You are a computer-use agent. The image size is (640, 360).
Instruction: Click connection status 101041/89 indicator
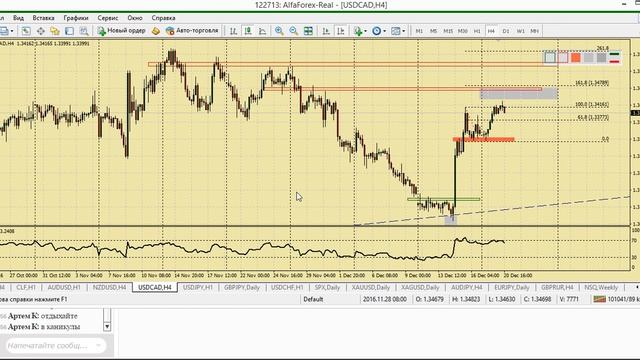click(616, 299)
